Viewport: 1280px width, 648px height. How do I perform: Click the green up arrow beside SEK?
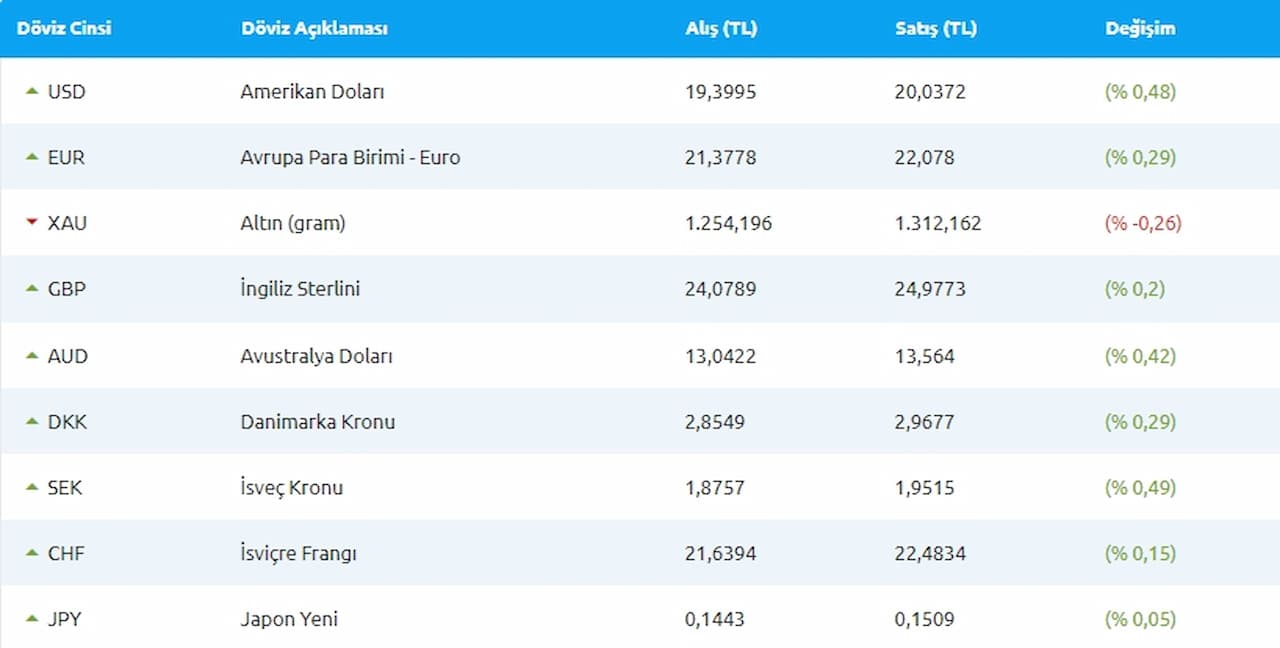[32, 488]
